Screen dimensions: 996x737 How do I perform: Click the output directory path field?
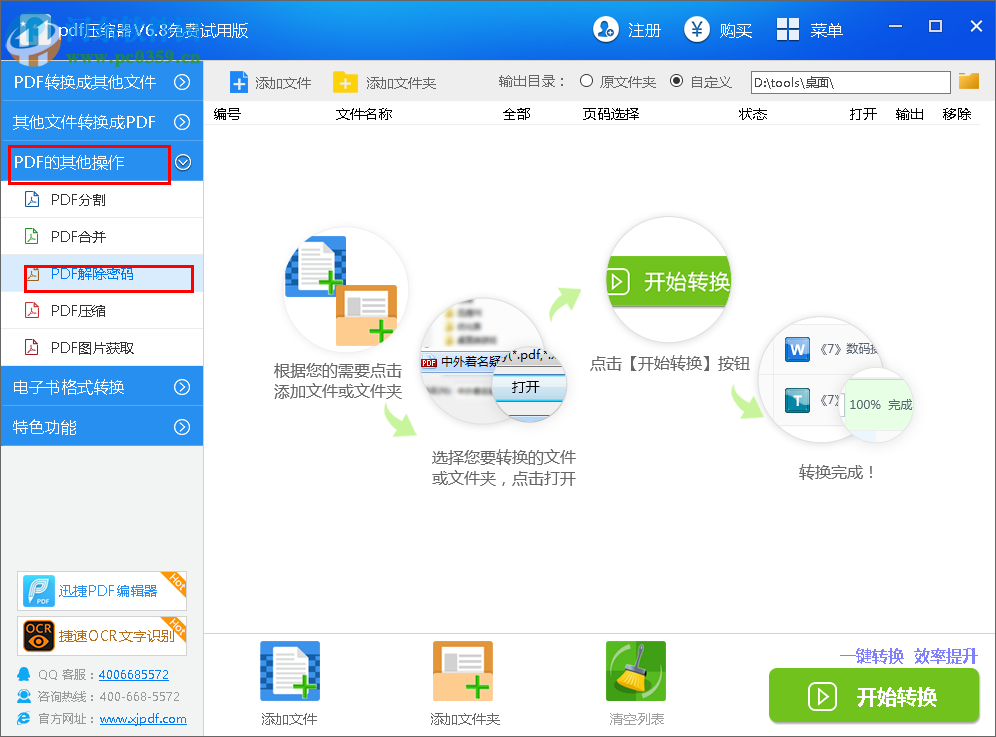850,82
